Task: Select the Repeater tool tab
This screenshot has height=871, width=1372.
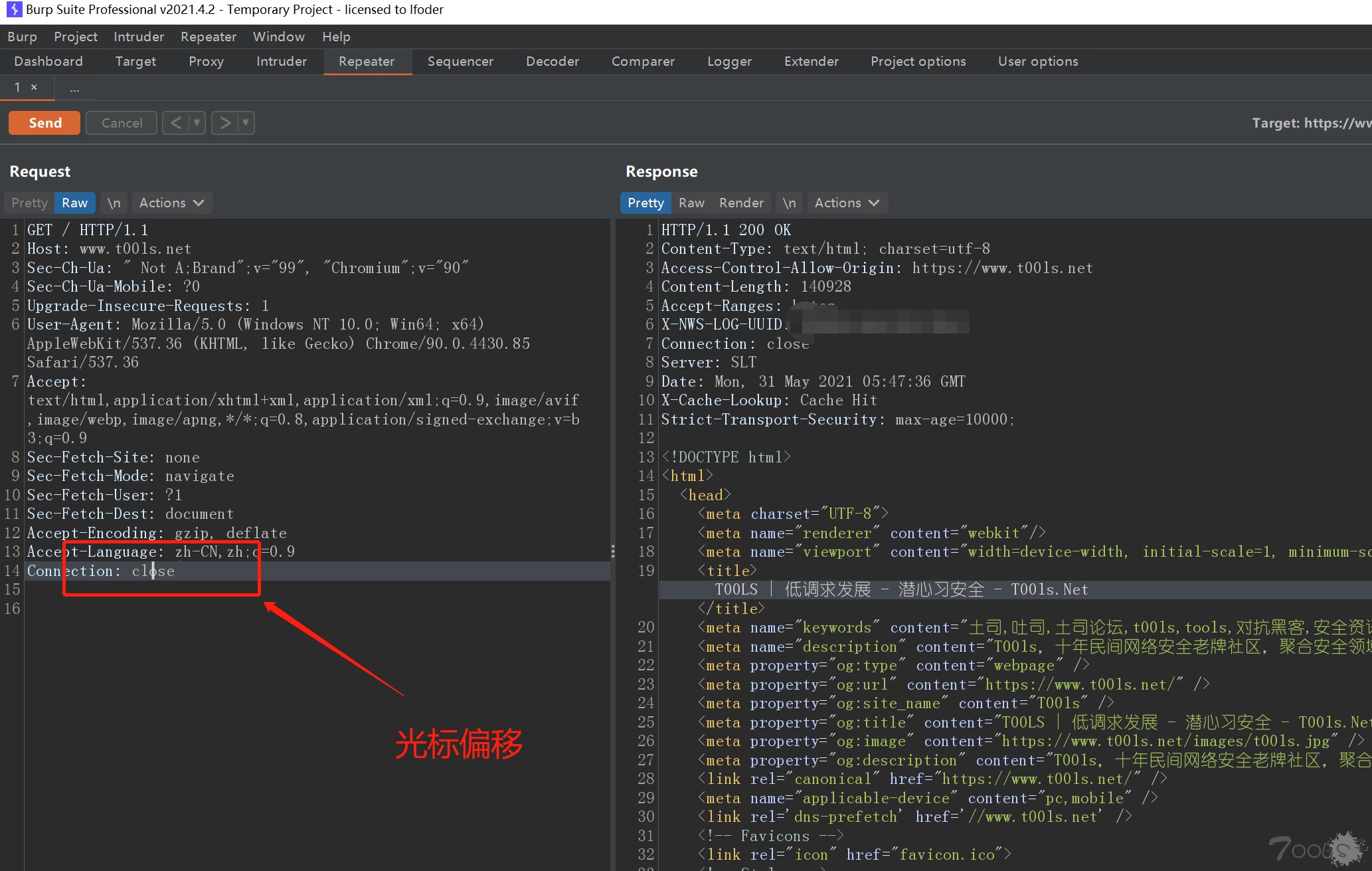Action: pyautogui.click(x=367, y=61)
